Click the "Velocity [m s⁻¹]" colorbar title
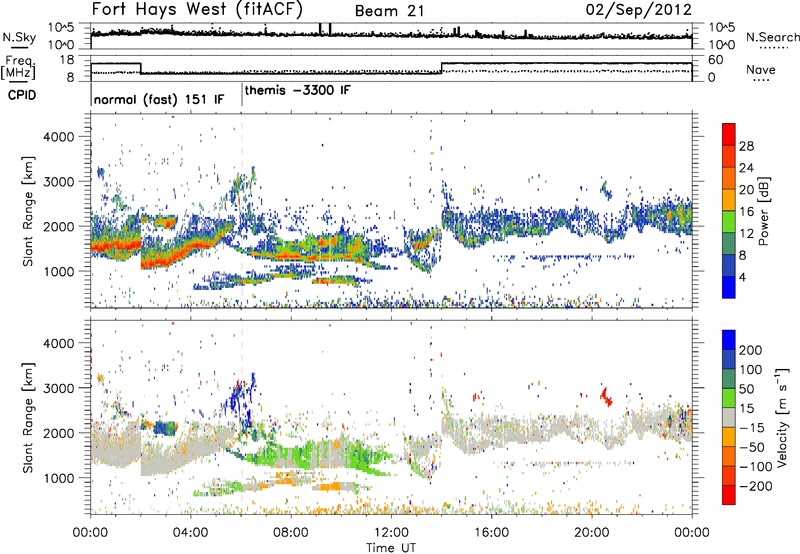Viewport: 800px width, 554px height. [x=782, y=417]
